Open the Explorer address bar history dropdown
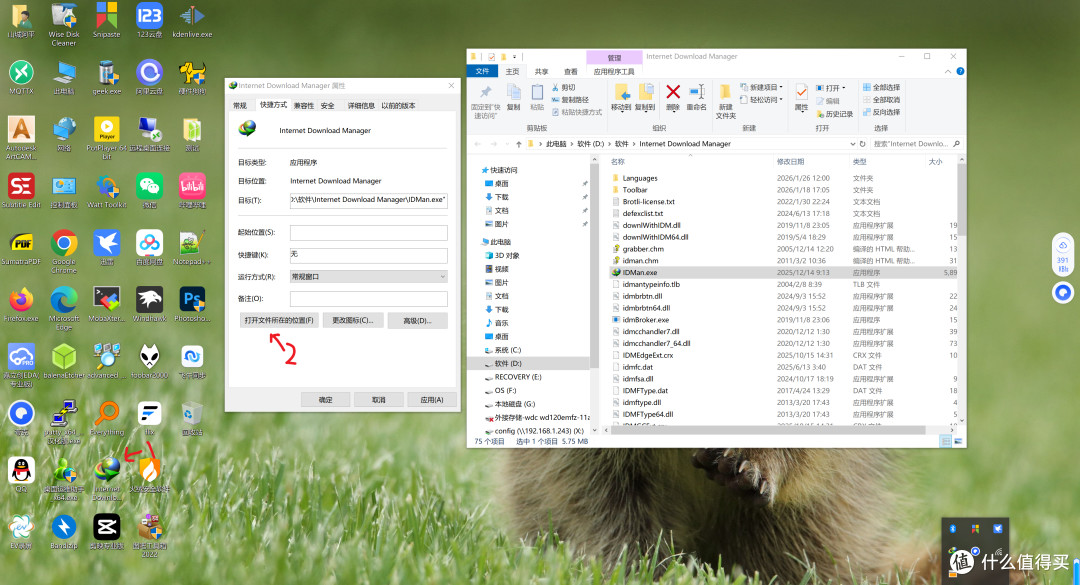Viewport: 1080px width, 585px height. (x=853, y=144)
